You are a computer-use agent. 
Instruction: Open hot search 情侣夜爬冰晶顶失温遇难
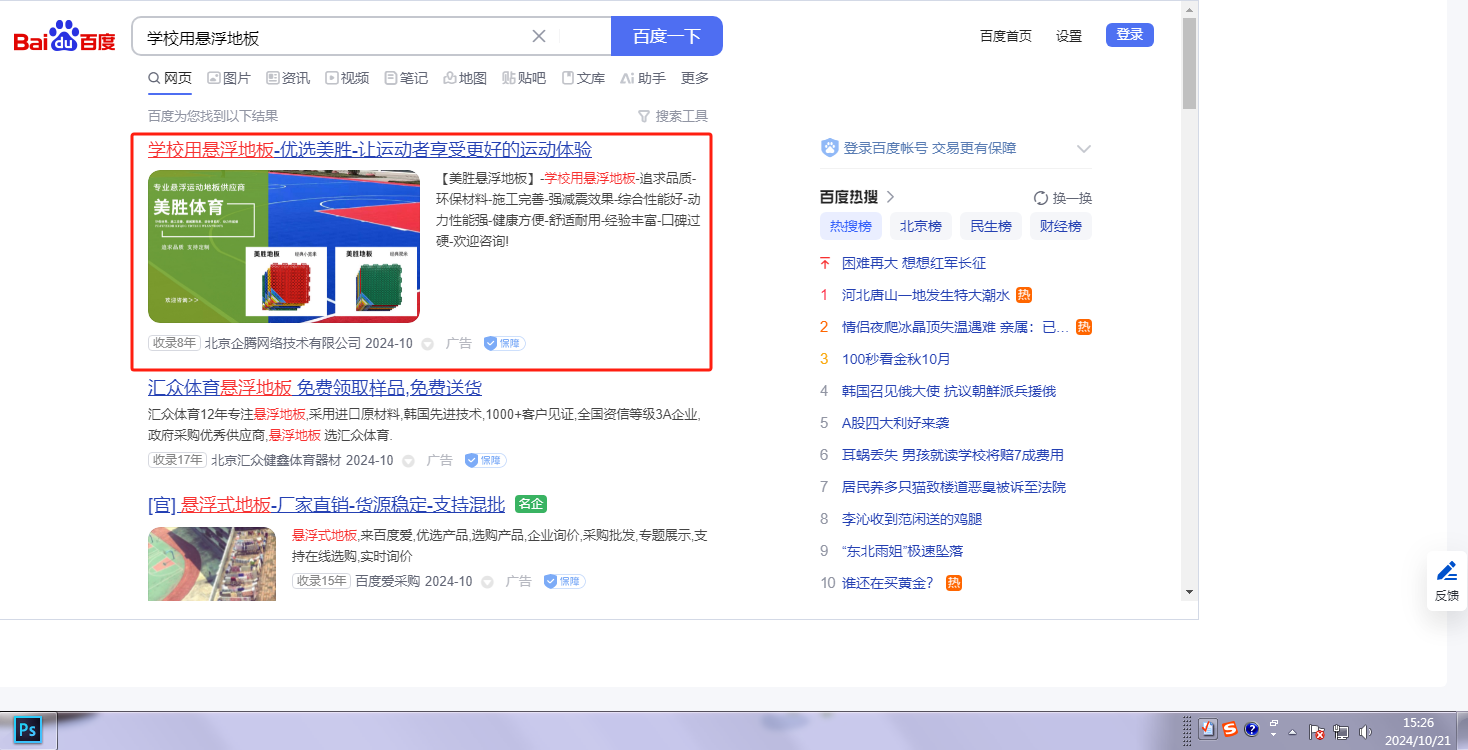(x=955, y=327)
